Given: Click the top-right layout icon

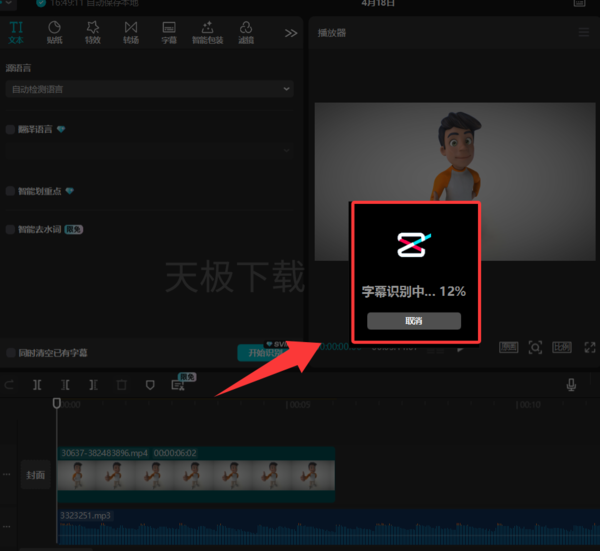Looking at the screenshot, I should [579, 3].
